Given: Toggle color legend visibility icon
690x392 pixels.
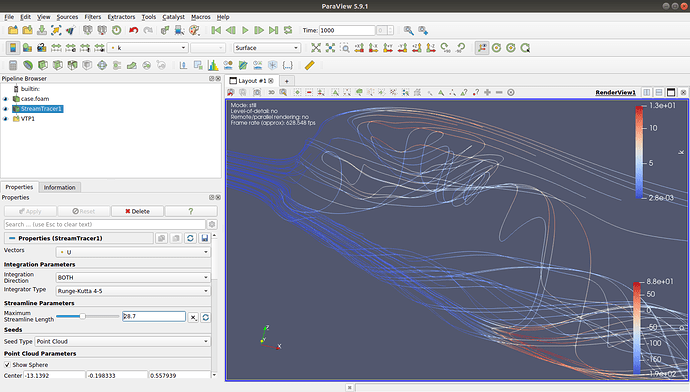Looking at the screenshot, I should [x=13, y=48].
